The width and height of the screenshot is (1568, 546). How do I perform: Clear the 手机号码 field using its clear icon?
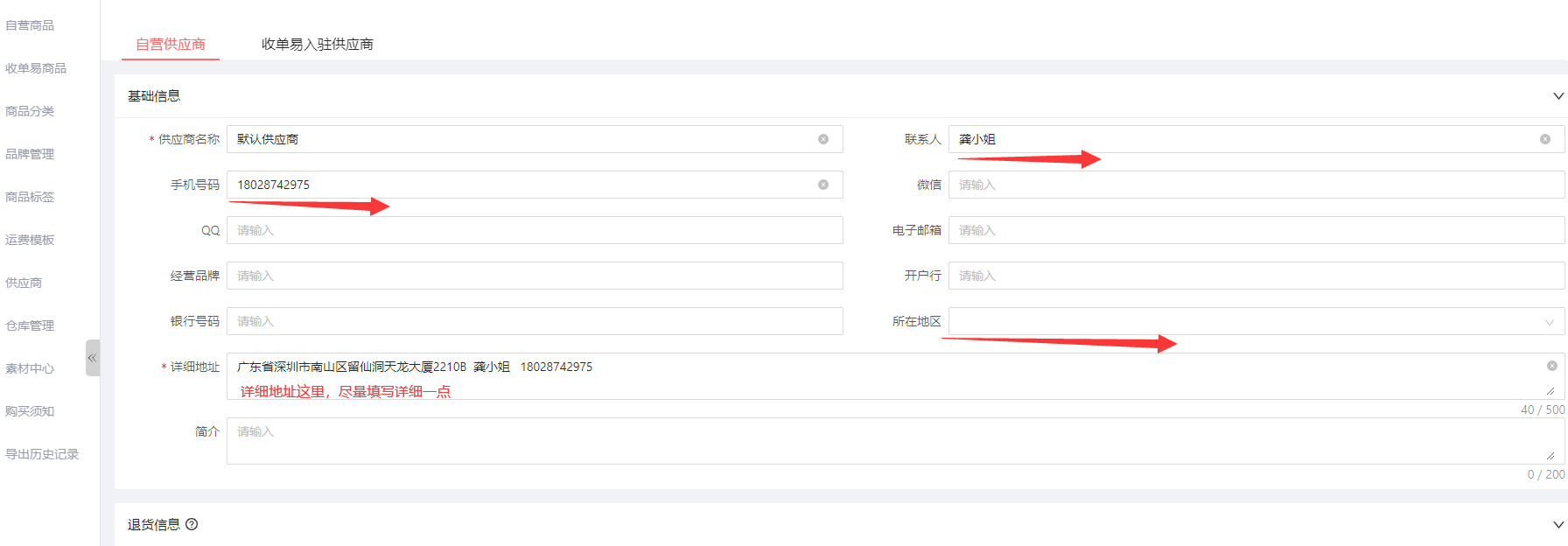[822, 185]
